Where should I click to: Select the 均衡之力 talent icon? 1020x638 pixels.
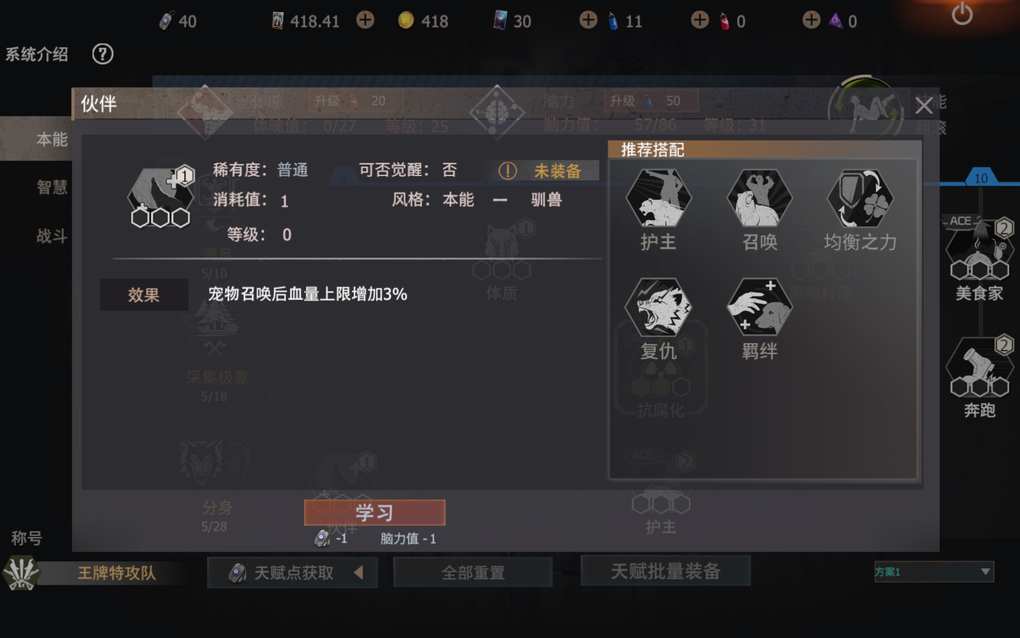click(860, 198)
